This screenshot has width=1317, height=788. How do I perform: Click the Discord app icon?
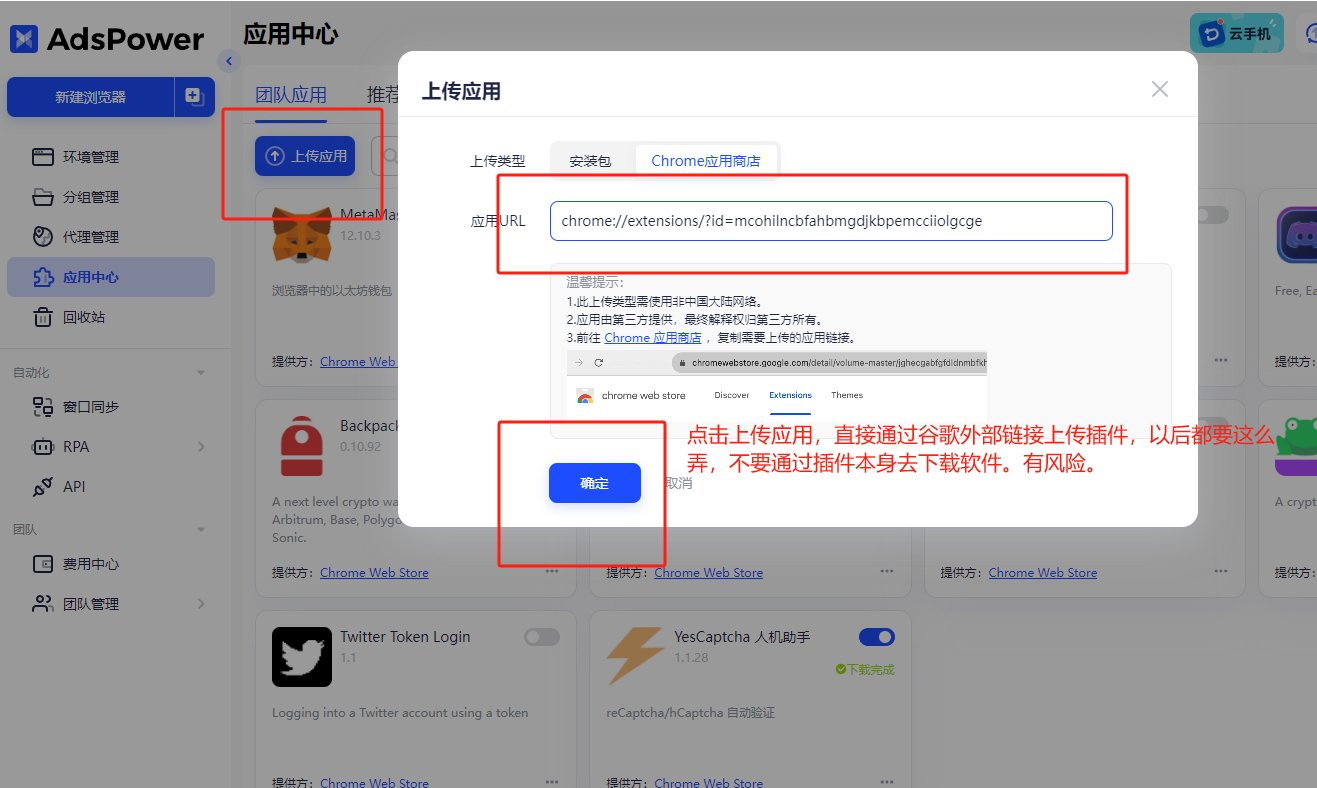coord(1297,236)
